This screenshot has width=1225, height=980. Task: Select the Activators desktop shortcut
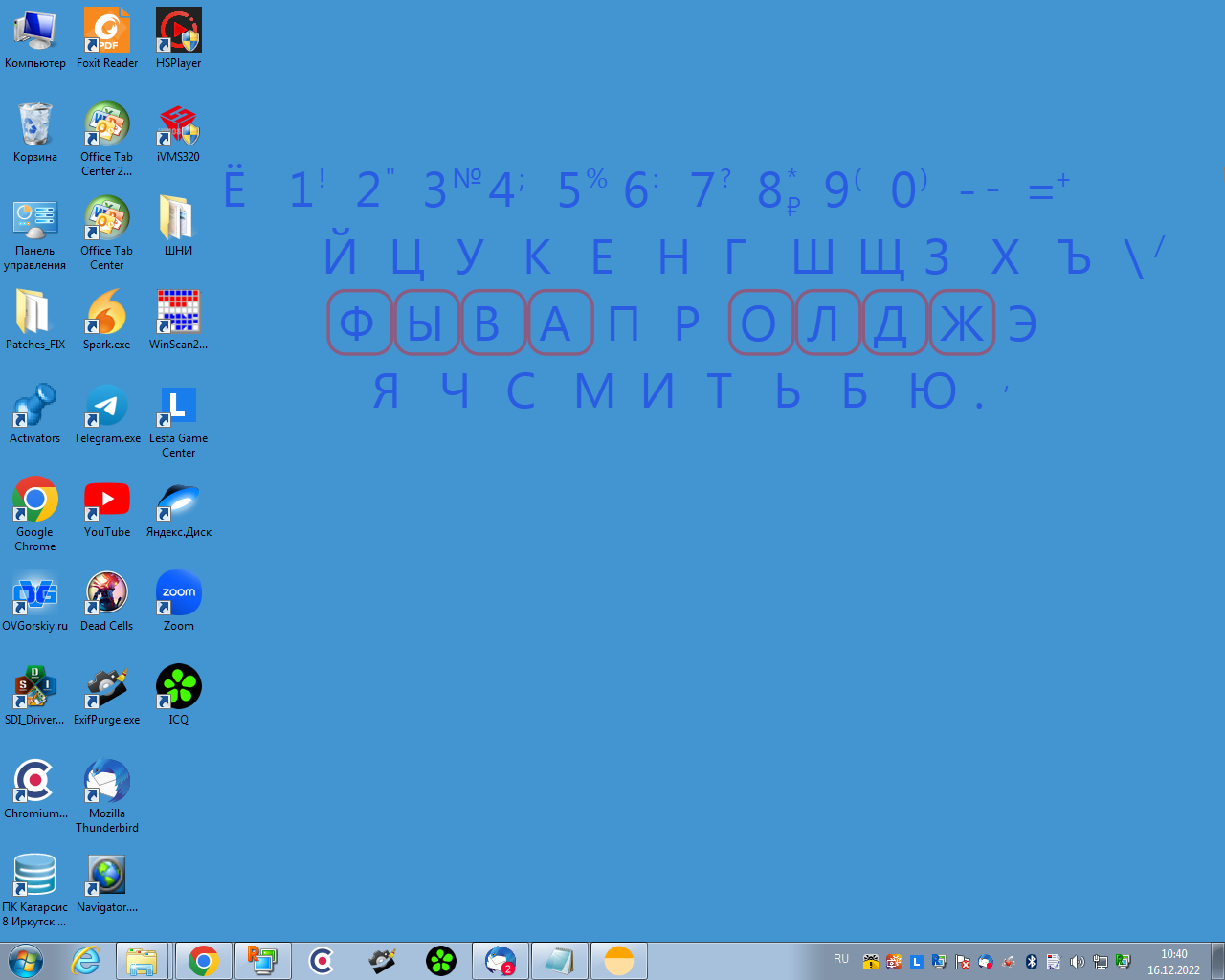[35, 414]
